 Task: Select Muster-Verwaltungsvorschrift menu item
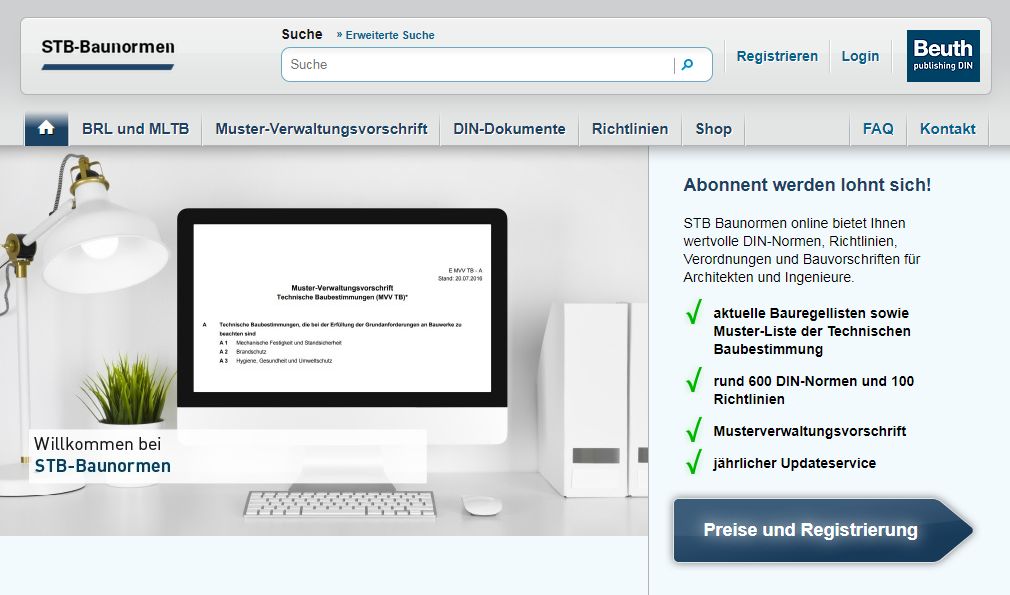(321, 129)
